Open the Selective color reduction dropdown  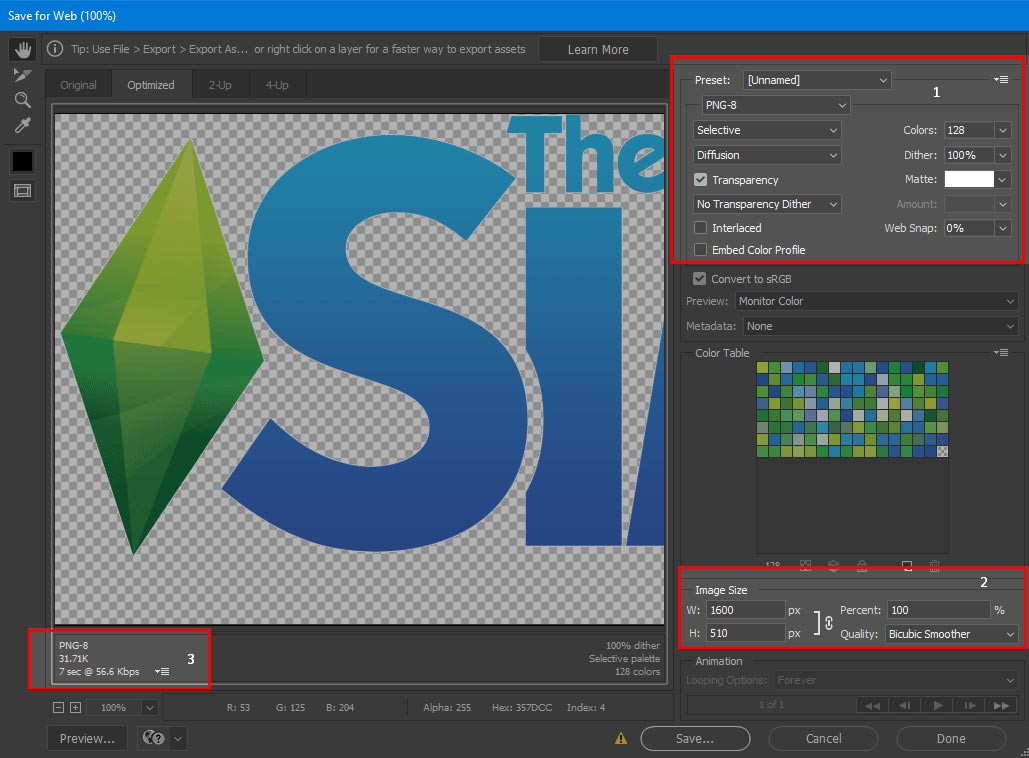point(767,130)
